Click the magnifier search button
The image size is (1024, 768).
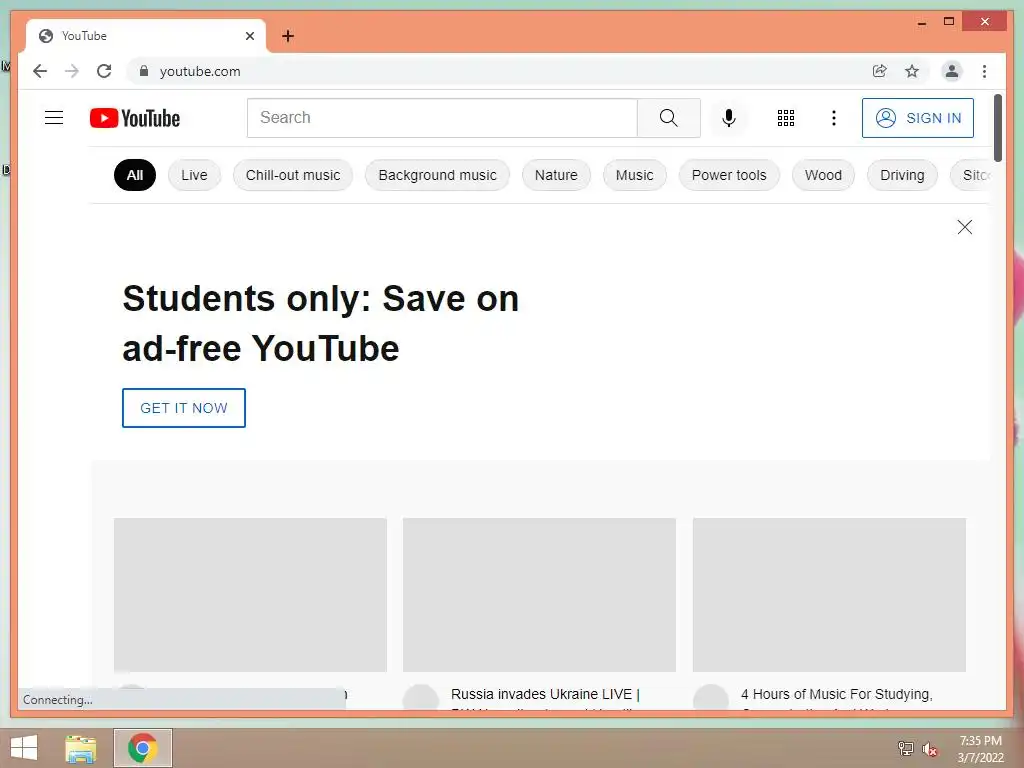tap(668, 118)
